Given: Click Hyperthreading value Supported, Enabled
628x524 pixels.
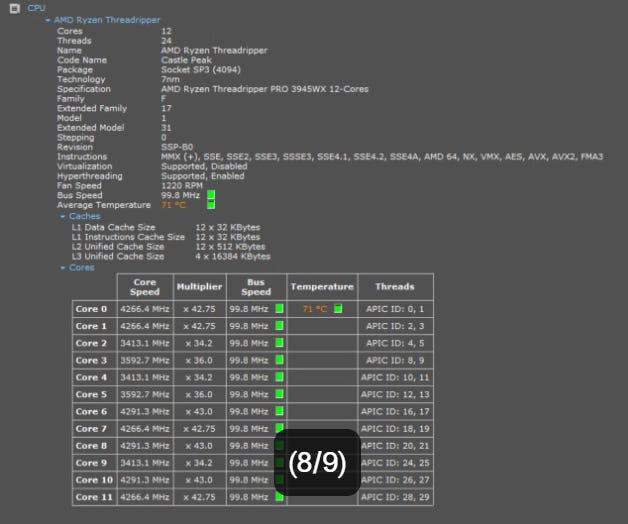Looking at the screenshot, I should [x=203, y=176].
